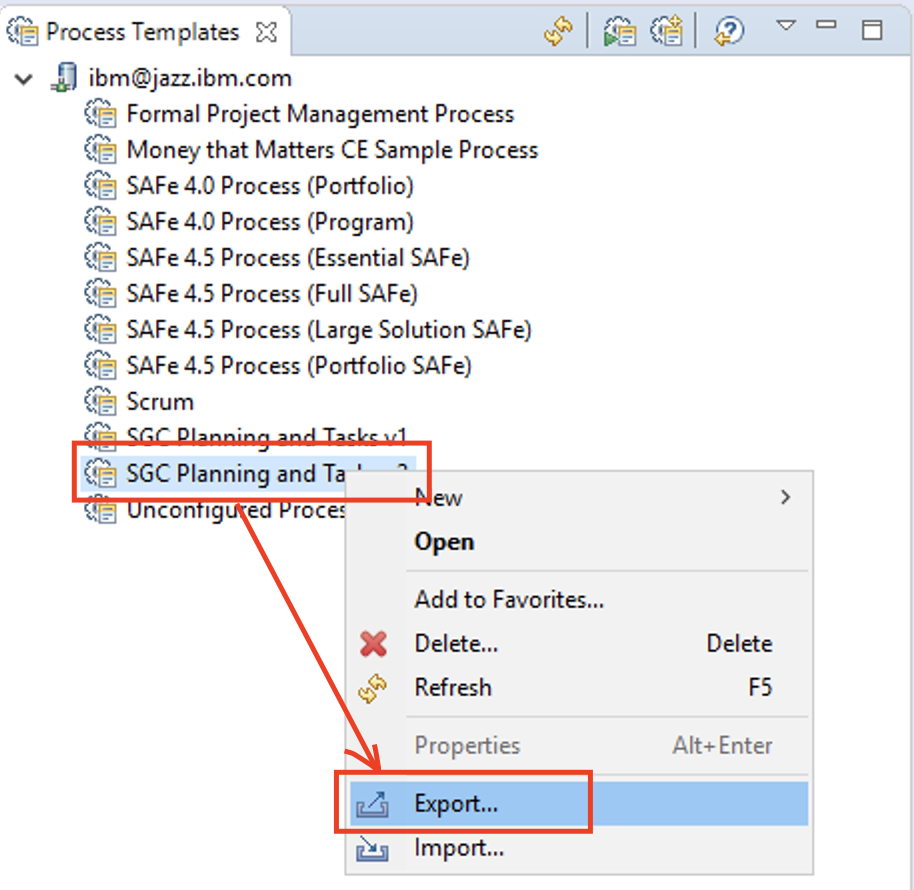Collapse the ibm@jazz.ibm.com tree node

point(23,77)
